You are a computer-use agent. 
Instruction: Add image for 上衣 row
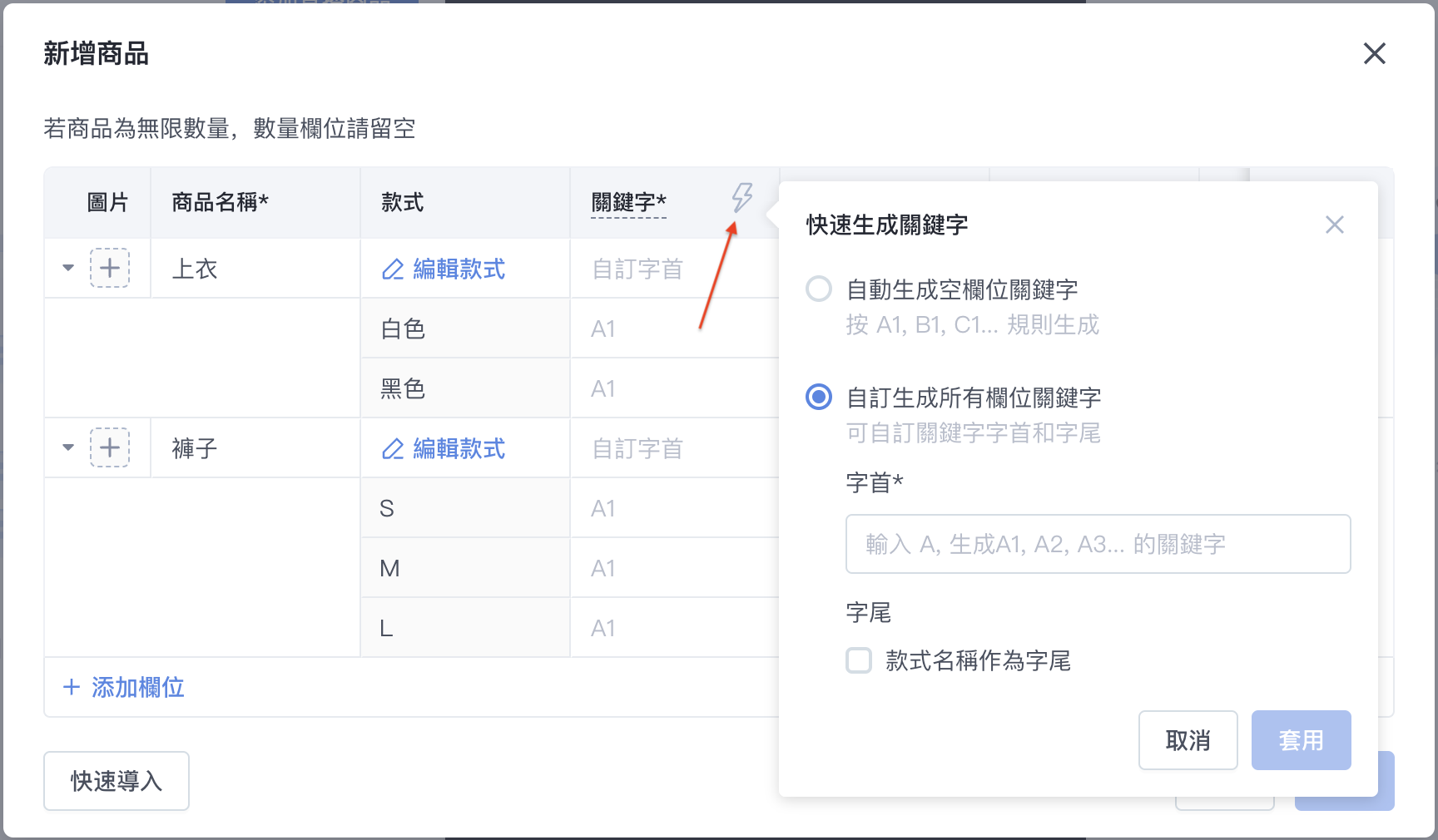coord(110,268)
